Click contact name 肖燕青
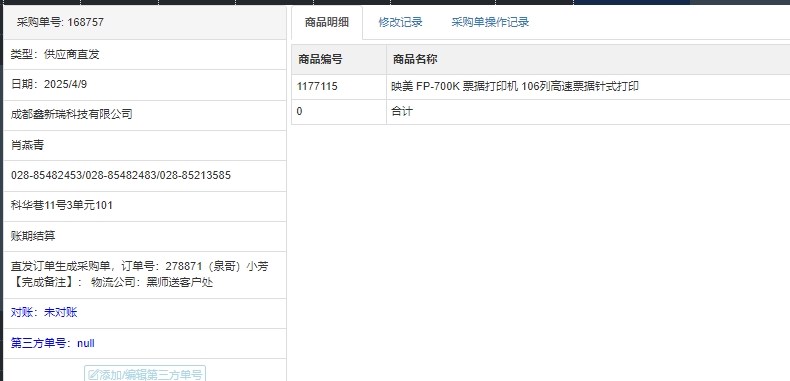This screenshot has height=381, width=790. click(27, 145)
